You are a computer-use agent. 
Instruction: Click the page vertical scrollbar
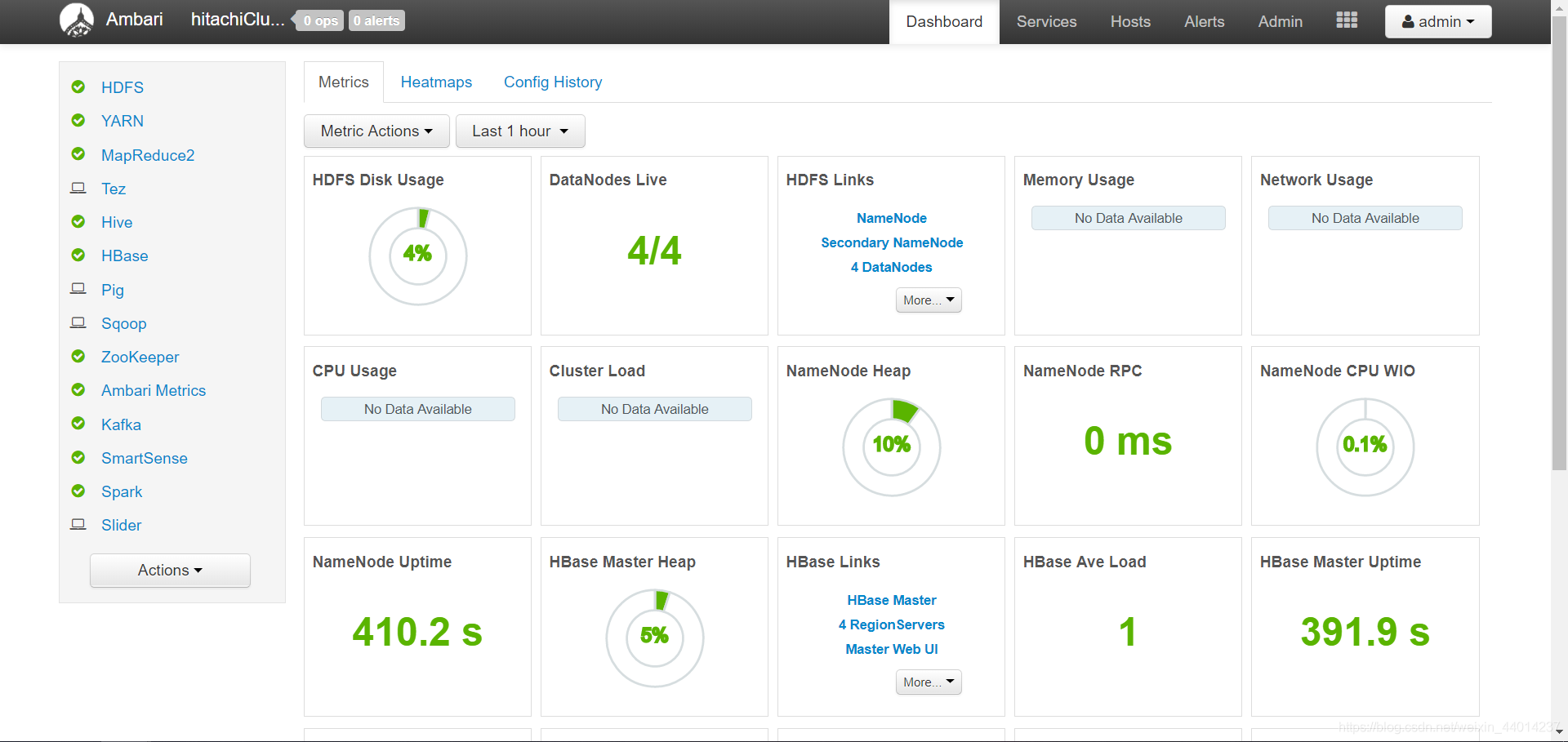(x=1559, y=243)
